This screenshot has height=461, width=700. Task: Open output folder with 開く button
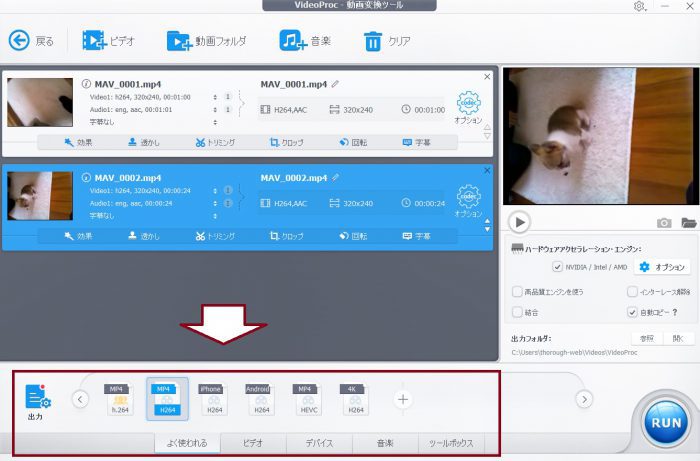pos(679,338)
